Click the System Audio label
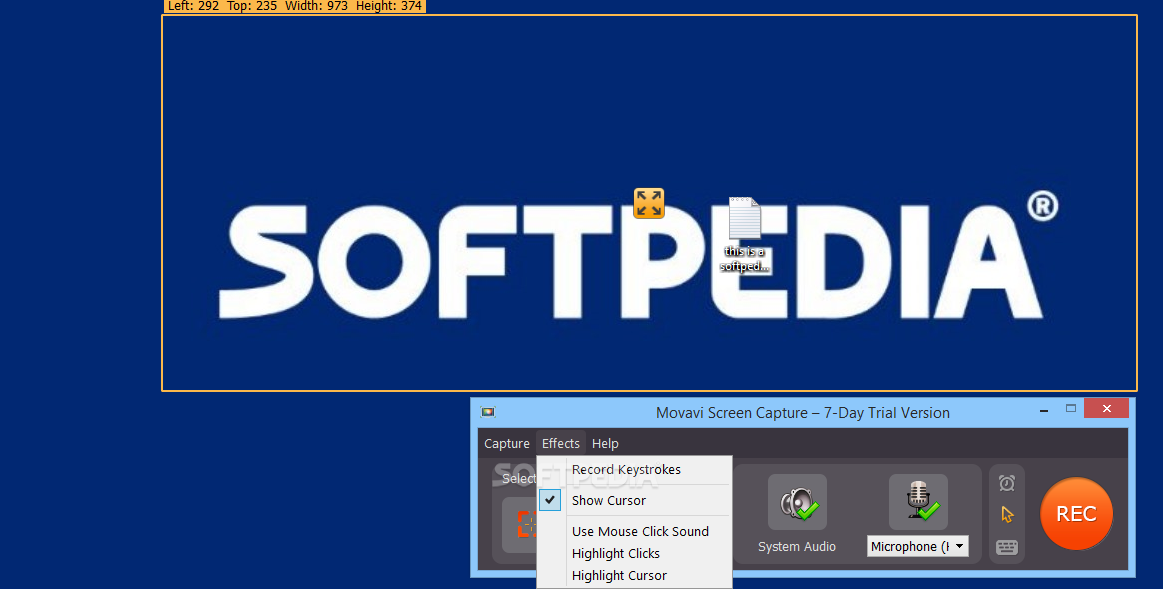Screen dimensions: 1163x589 coord(797,547)
